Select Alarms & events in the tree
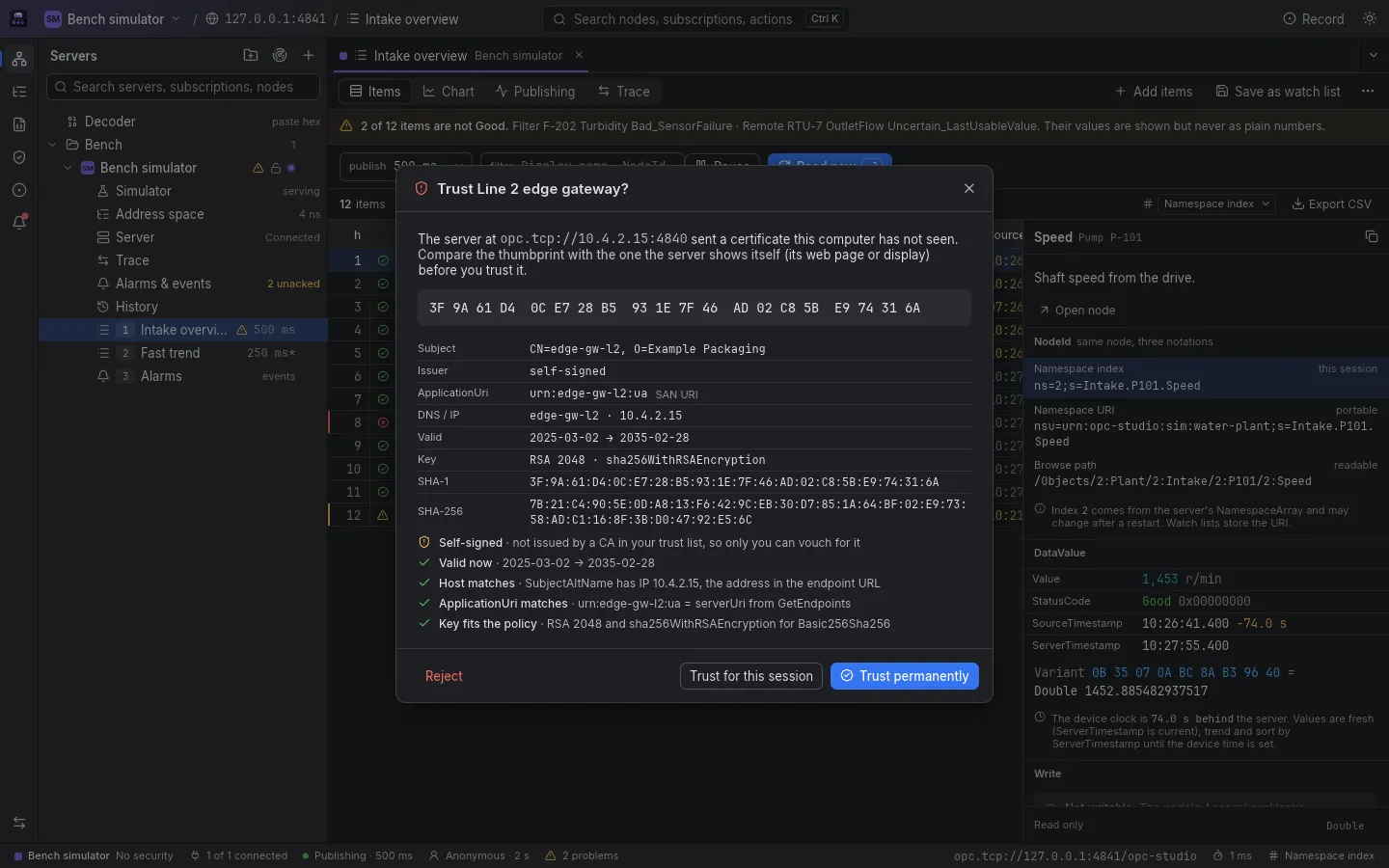The height and width of the screenshot is (868, 1389). point(183,284)
